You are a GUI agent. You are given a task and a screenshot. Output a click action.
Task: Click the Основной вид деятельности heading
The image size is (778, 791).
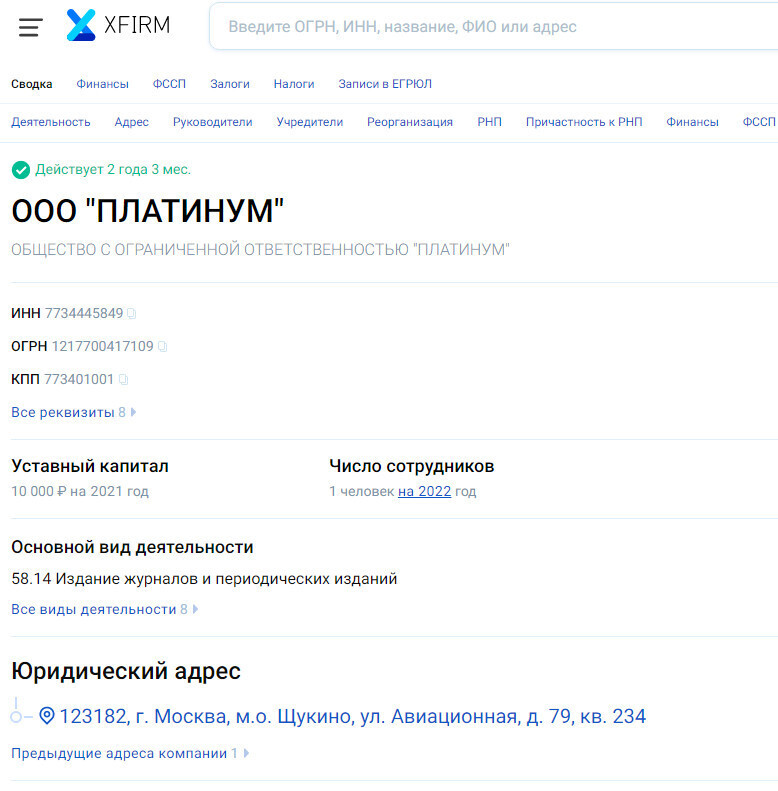pyautogui.click(x=132, y=547)
